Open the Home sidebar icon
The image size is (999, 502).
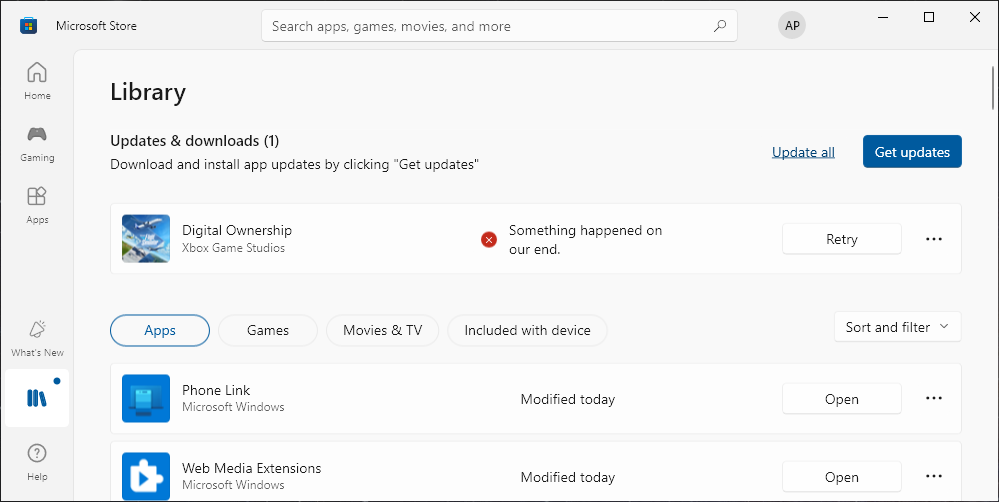(x=37, y=81)
